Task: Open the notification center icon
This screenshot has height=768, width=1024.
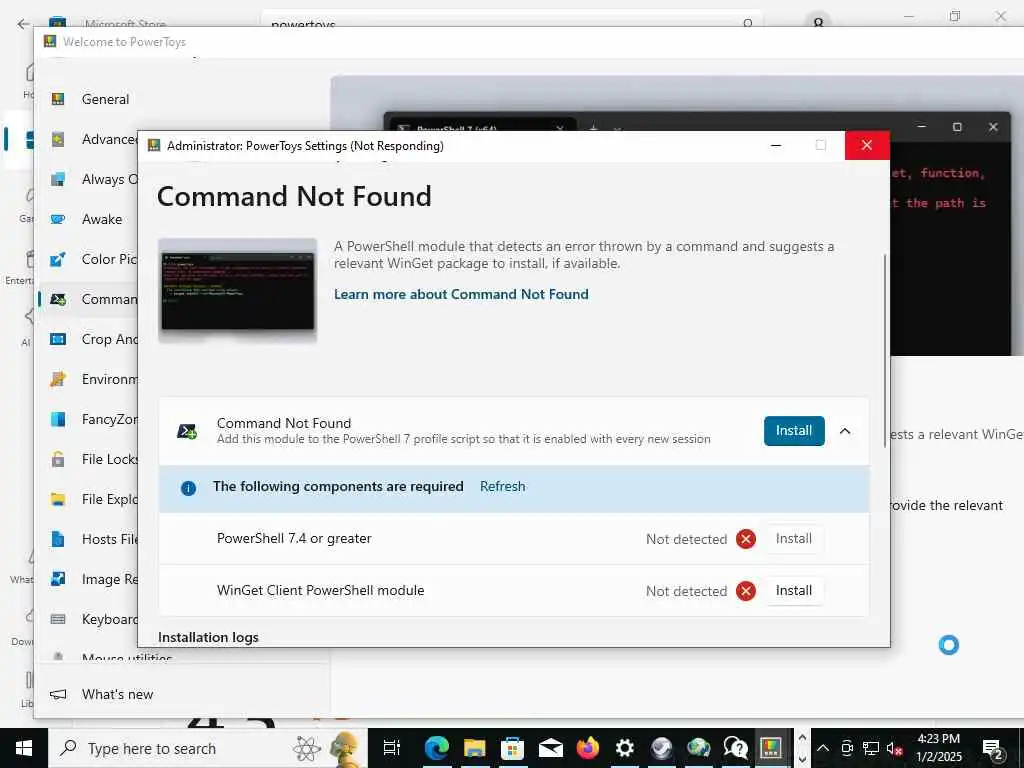Action: 992,748
